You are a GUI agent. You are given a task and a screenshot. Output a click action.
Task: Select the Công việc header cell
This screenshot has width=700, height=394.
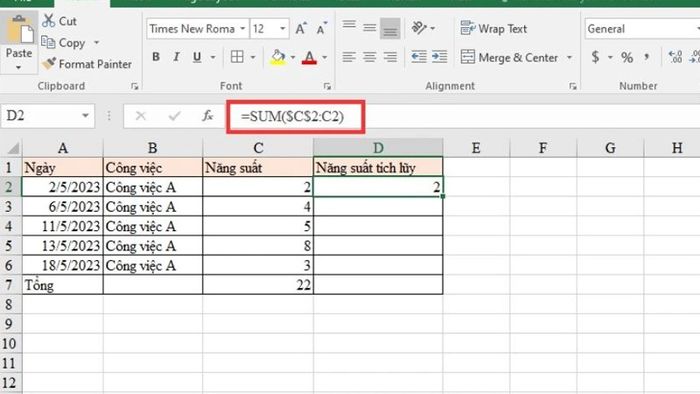153,168
